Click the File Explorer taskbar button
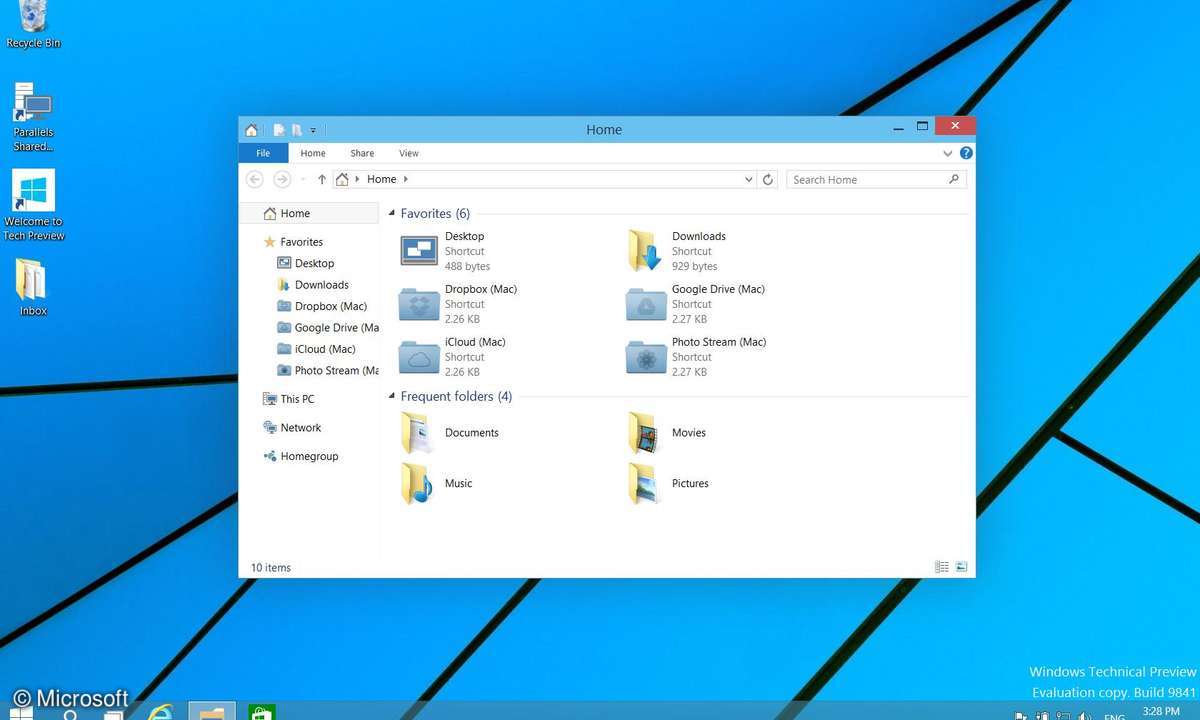1200x720 pixels. pyautogui.click(x=212, y=711)
